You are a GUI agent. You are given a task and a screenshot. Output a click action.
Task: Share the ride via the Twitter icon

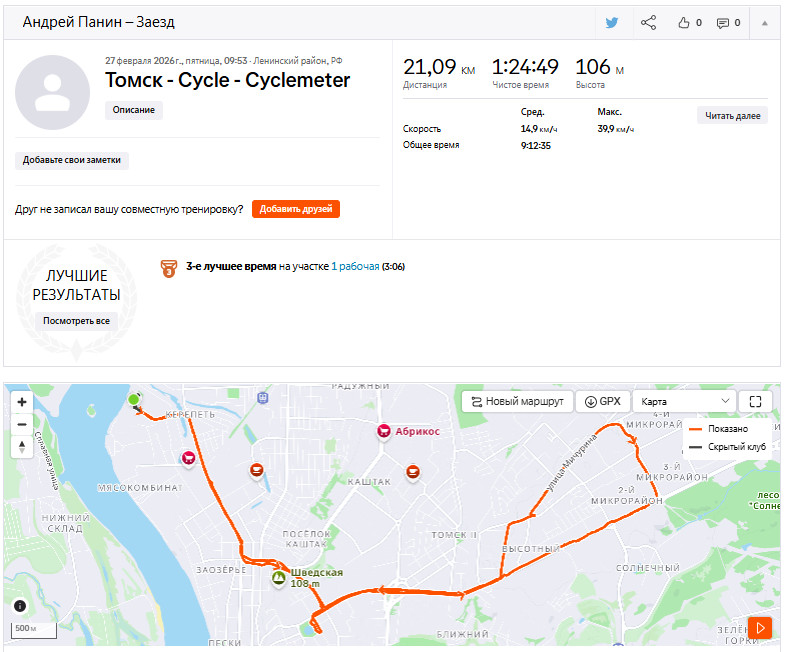[x=611, y=23]
